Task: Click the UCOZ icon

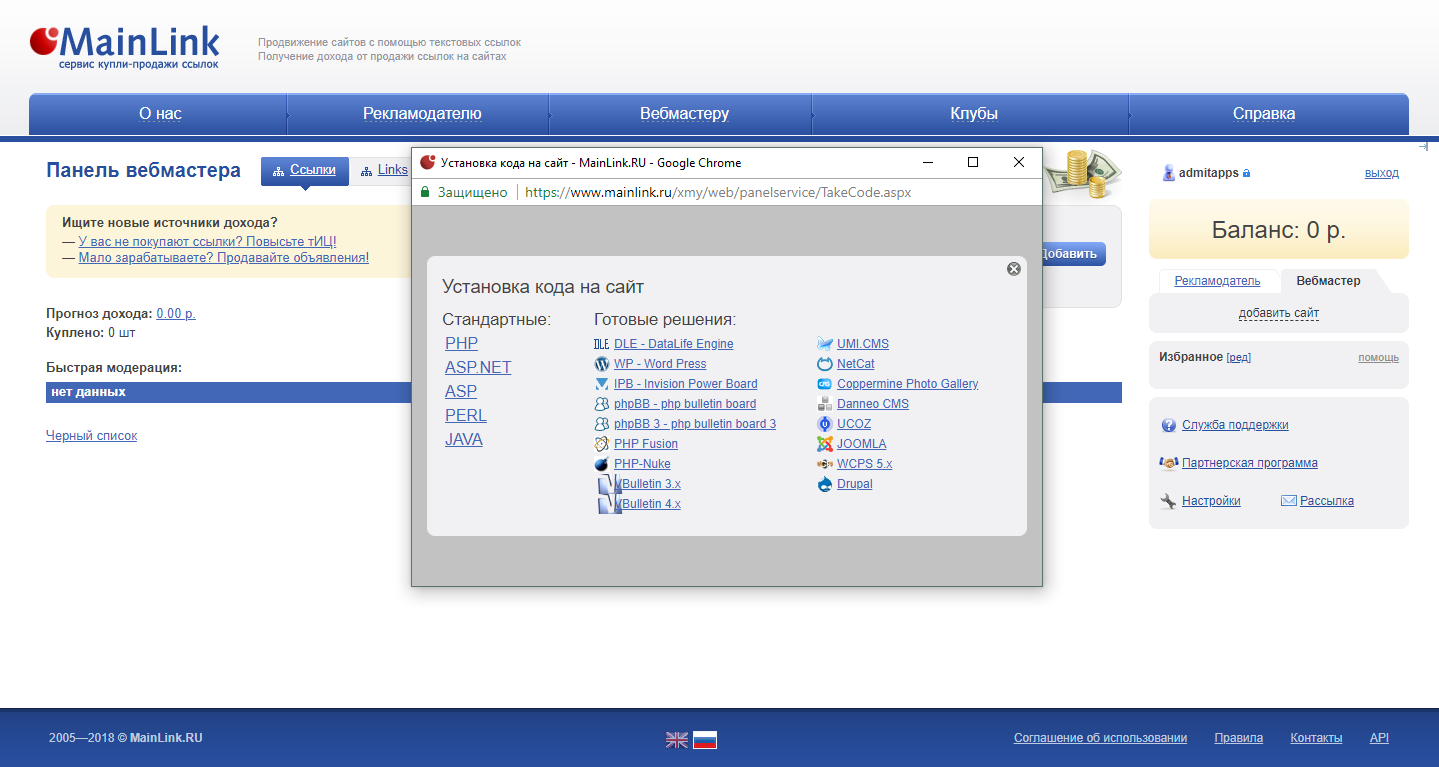Action: click(825, 424)
